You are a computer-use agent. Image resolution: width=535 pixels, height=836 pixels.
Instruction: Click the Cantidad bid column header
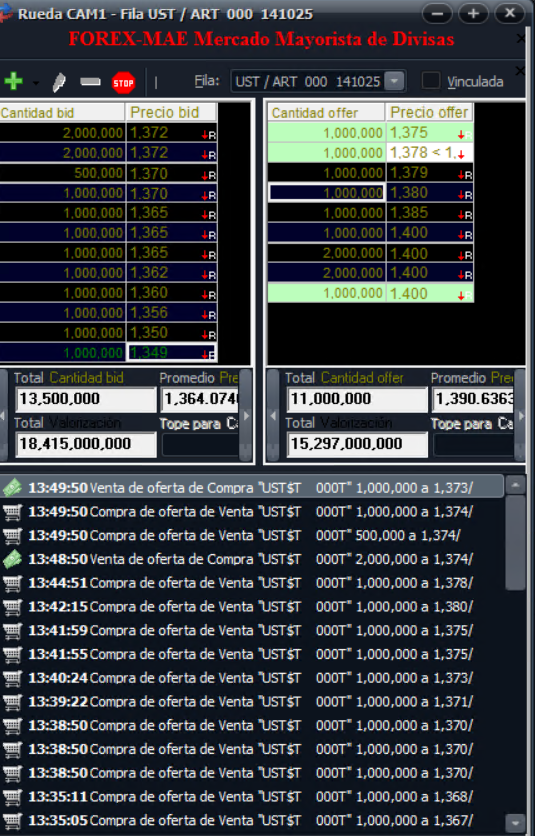coord(62,112)
